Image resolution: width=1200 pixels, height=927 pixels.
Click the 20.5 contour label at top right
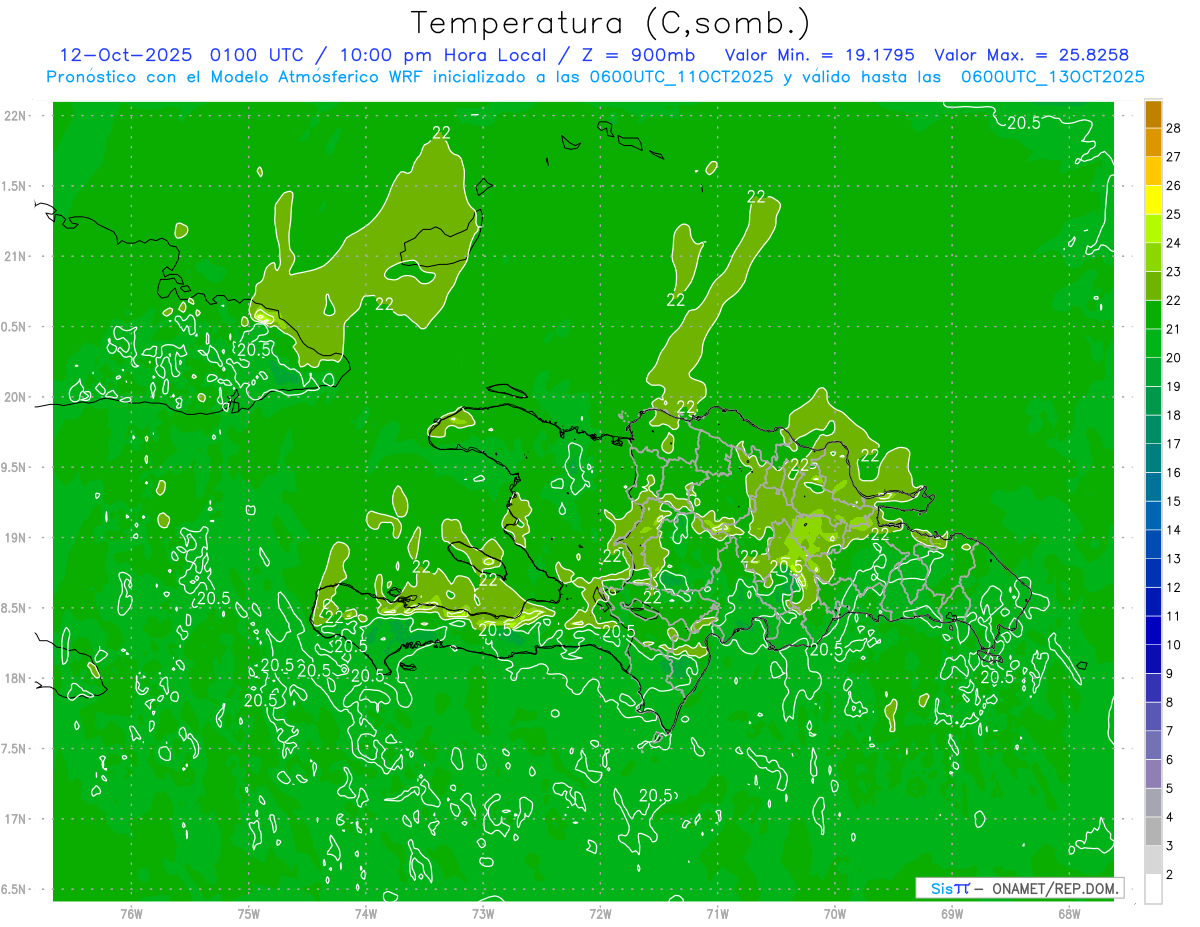[x=1023, y=123]
